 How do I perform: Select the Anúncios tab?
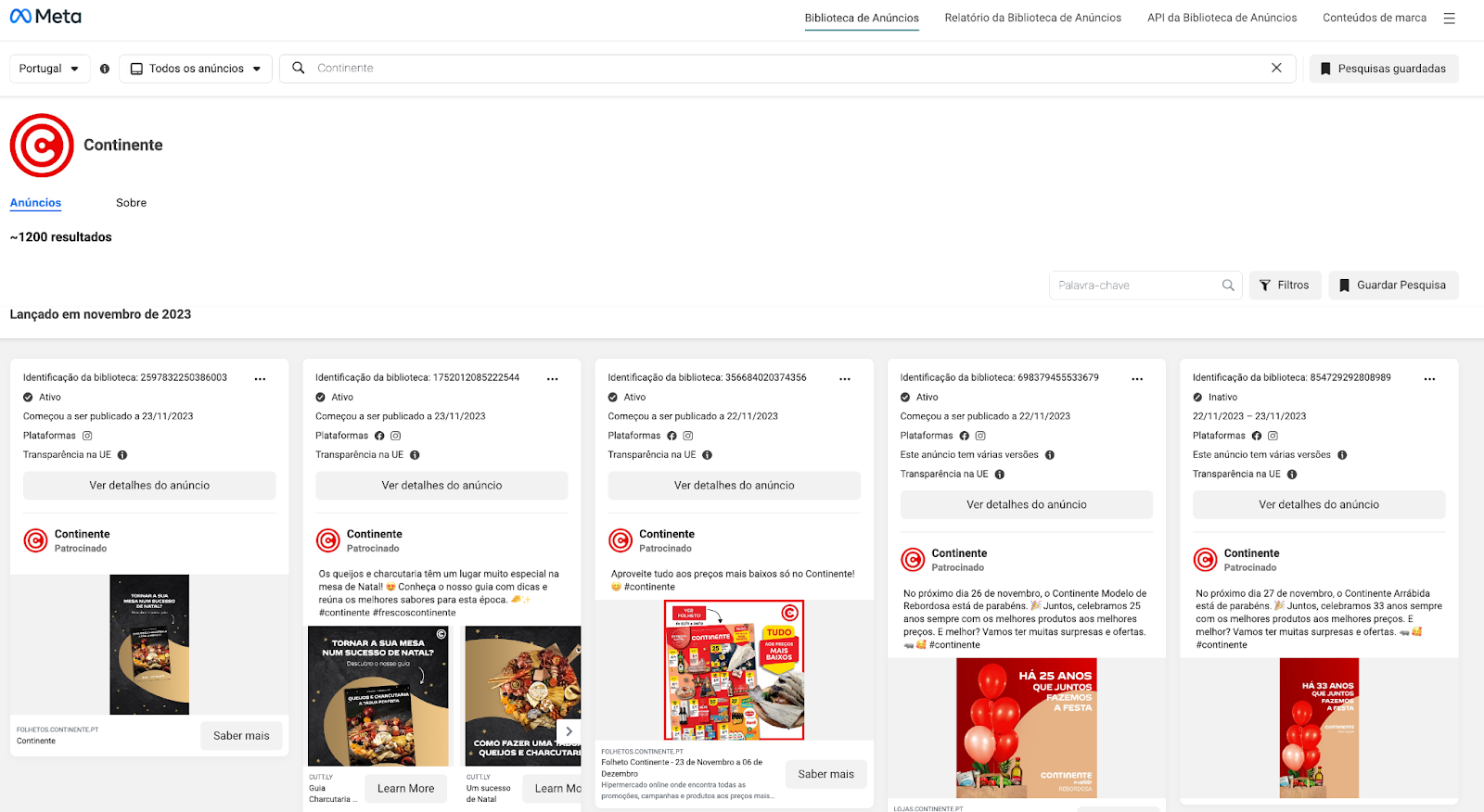[x=35, y=203]
